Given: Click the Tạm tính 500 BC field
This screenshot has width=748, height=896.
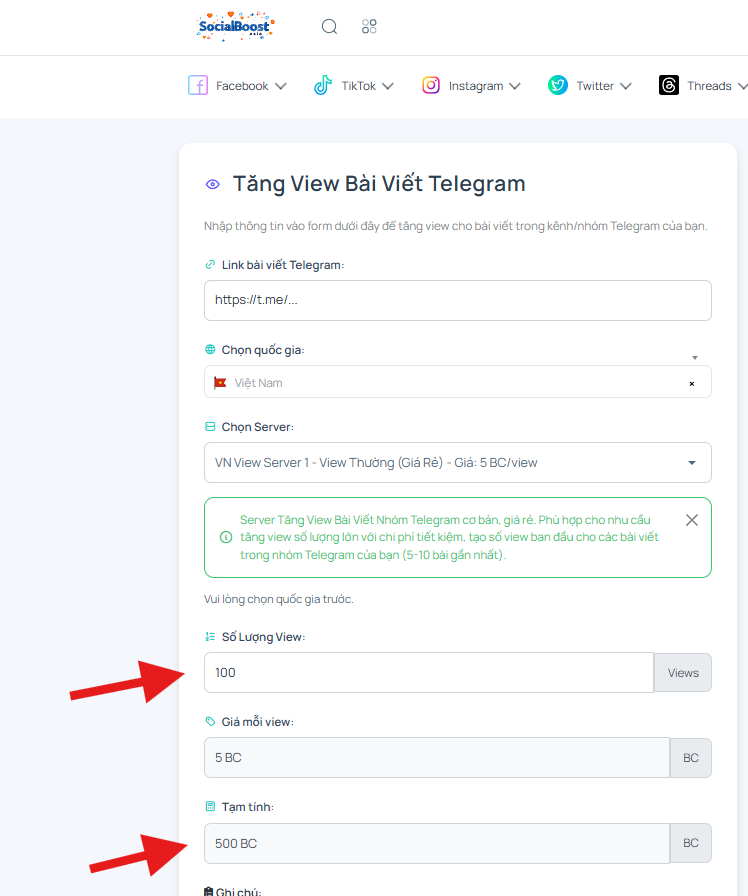Looking at the screenshot, I should pyautogui.click(x=437, y=843).
